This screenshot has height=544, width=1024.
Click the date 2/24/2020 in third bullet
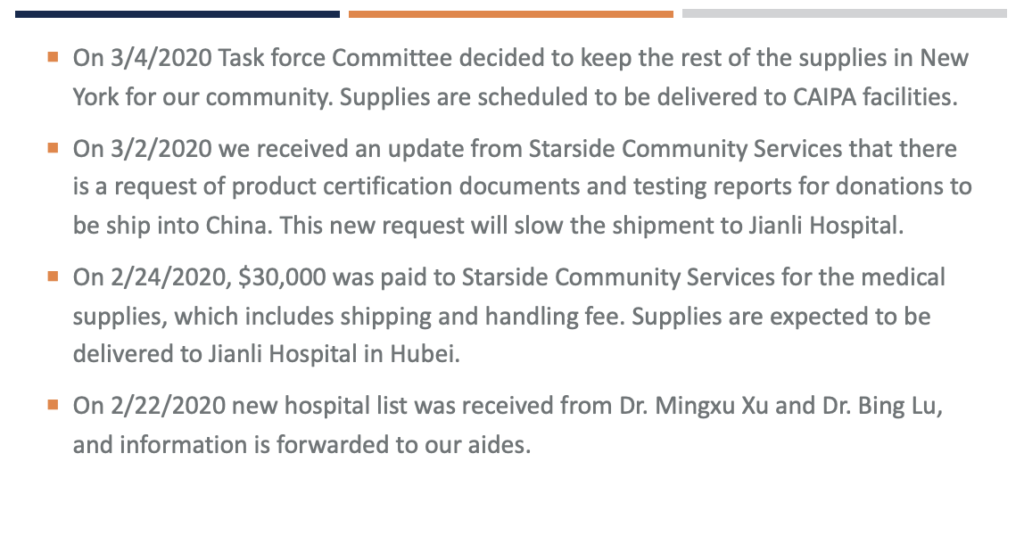168,278
